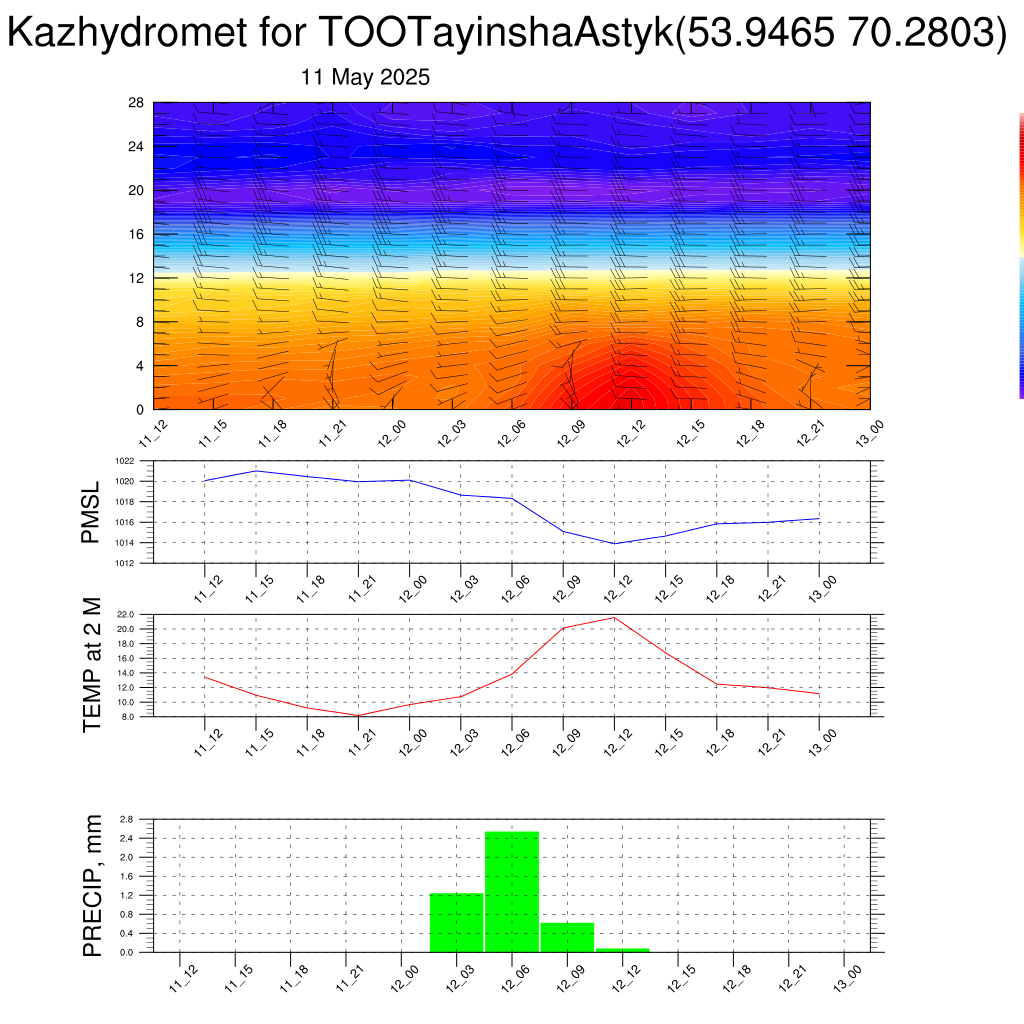Viewport: 1024px width, 1024px height.
Task: Select the "20.0" temperature tick label
Action: click(x=126, y=629)
